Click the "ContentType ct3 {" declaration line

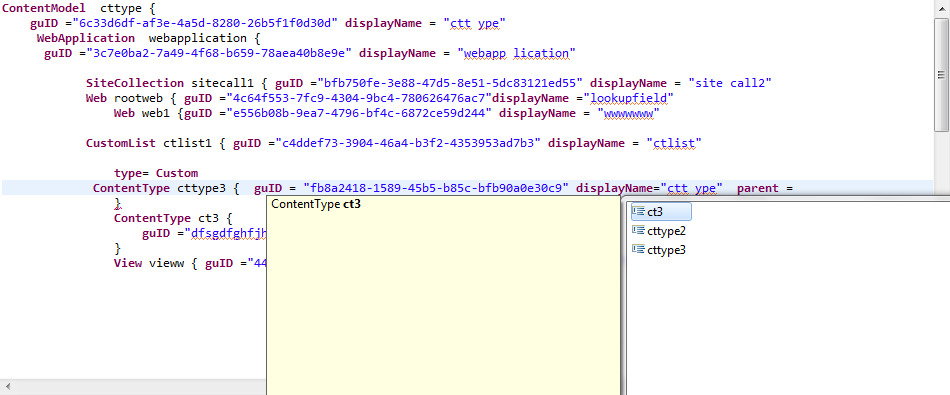173,218
